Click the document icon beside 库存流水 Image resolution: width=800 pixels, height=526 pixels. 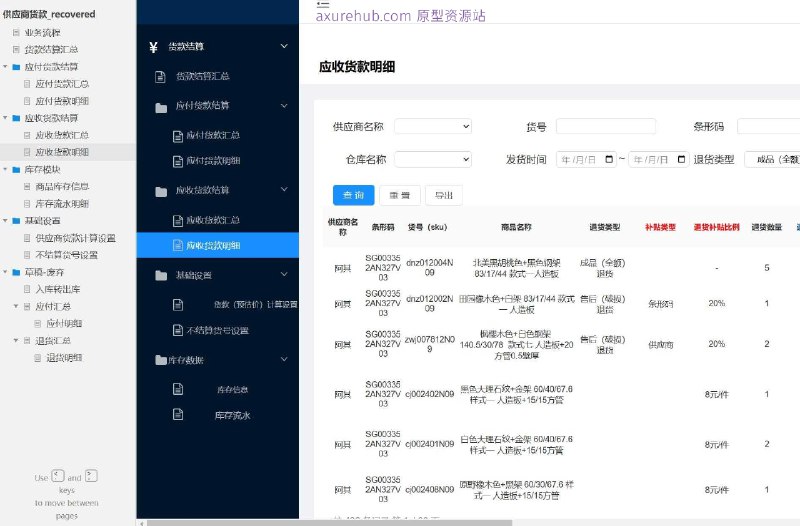coord(178,414)
